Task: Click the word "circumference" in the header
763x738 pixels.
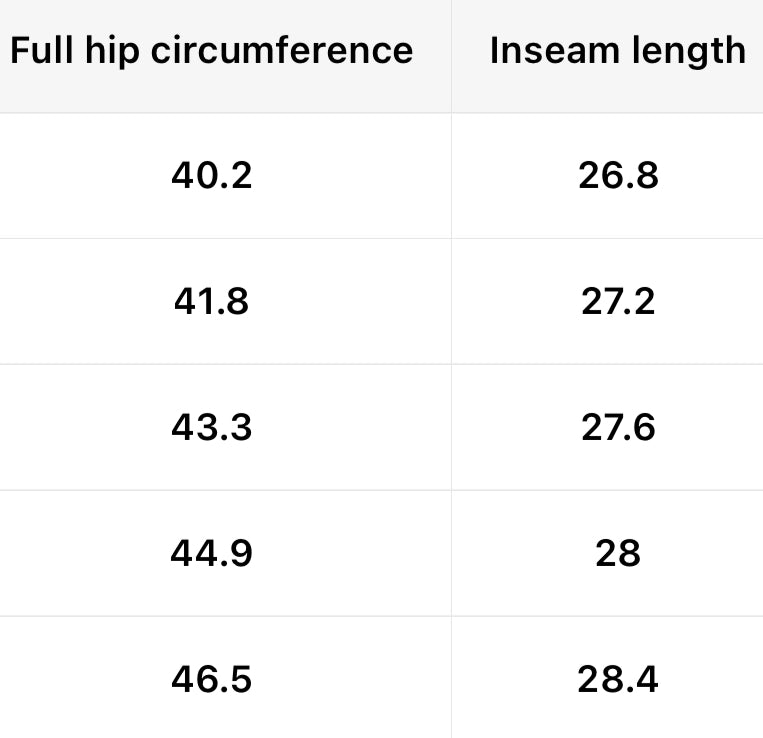Action: tap(281, 51)
